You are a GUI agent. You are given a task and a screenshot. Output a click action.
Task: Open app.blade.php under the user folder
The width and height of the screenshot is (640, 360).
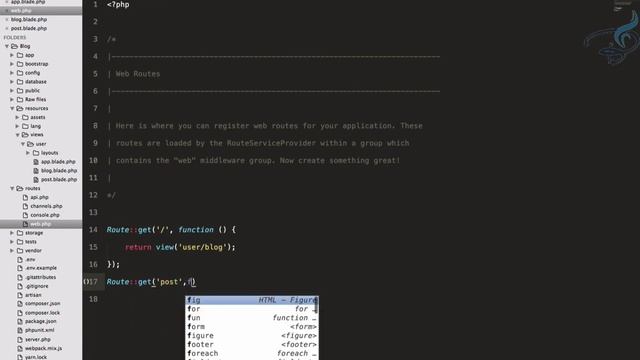pos(58,162)
